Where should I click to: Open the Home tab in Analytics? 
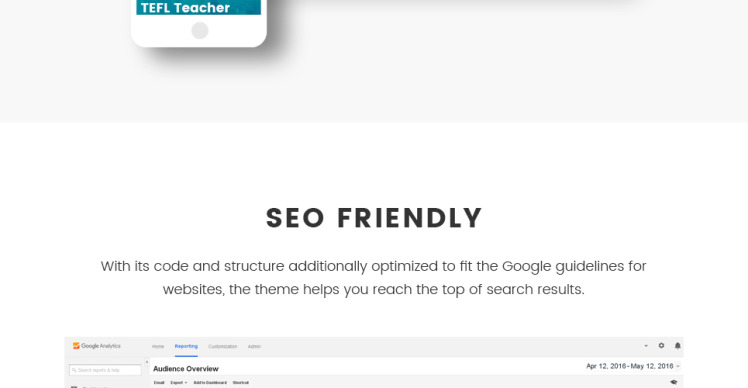click(x=158, y=346)
